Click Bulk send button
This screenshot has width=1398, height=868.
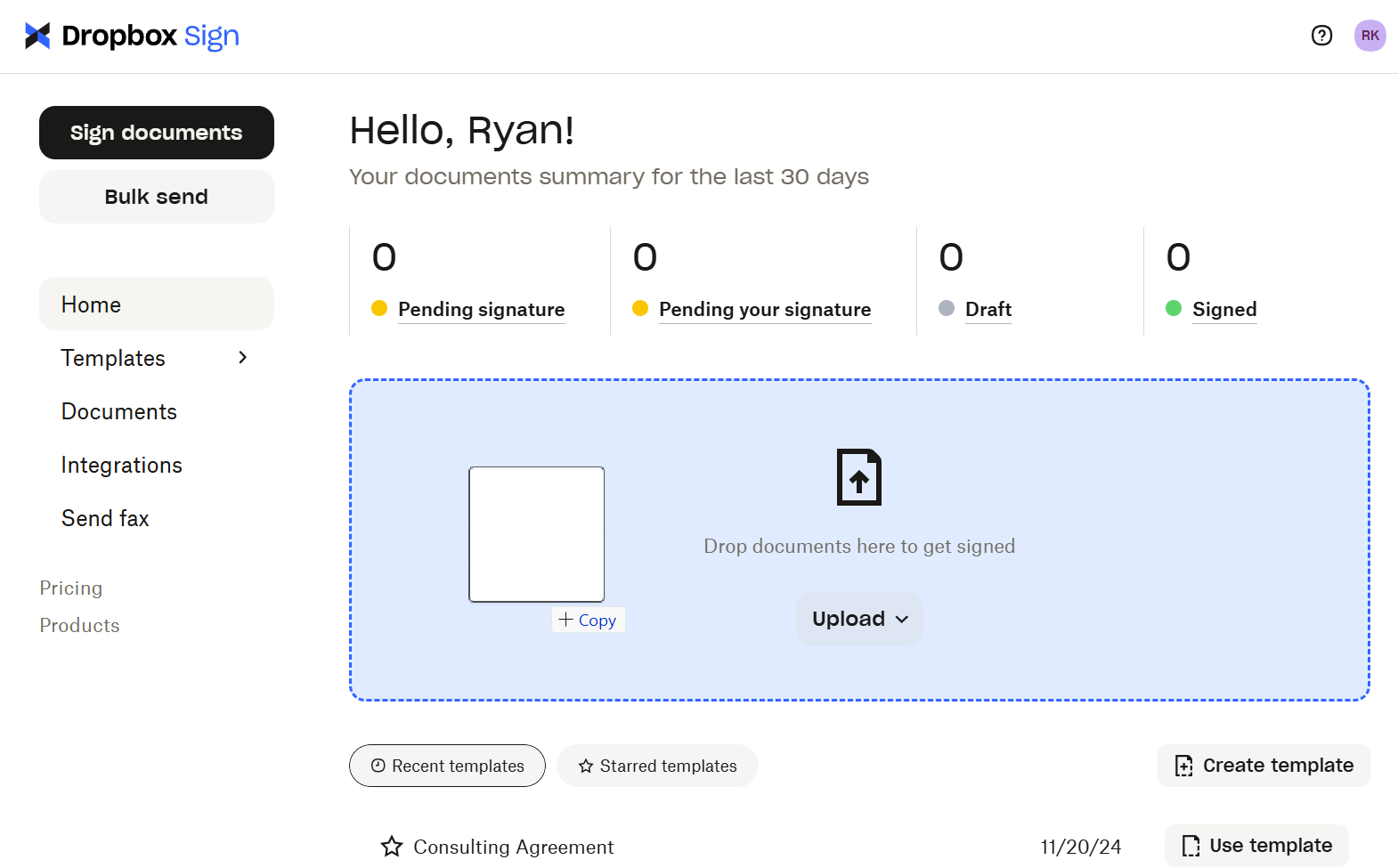coord(157,197)
